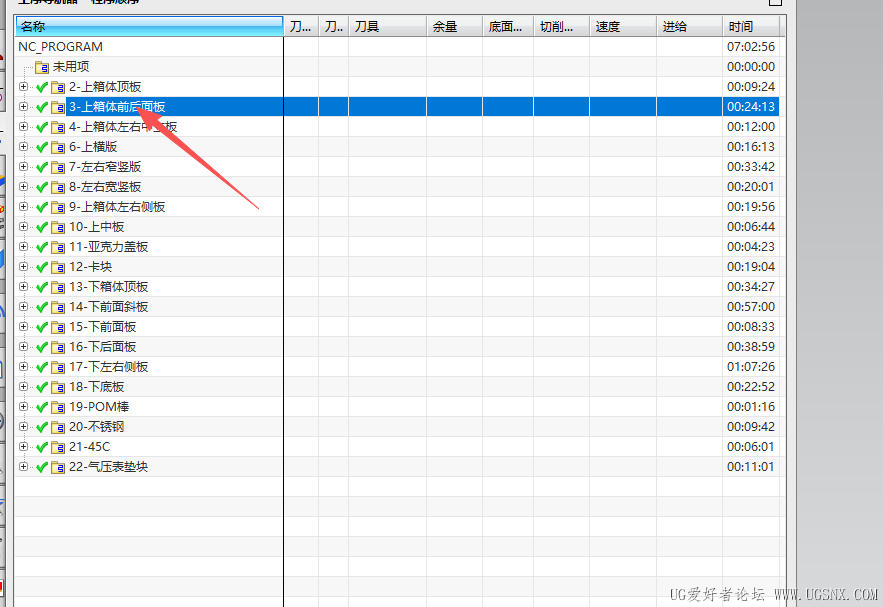Viewport: 883px width, 607px height.
Task: Click the folder icon of 17-下左右侧板
Action: click(58, 367)
